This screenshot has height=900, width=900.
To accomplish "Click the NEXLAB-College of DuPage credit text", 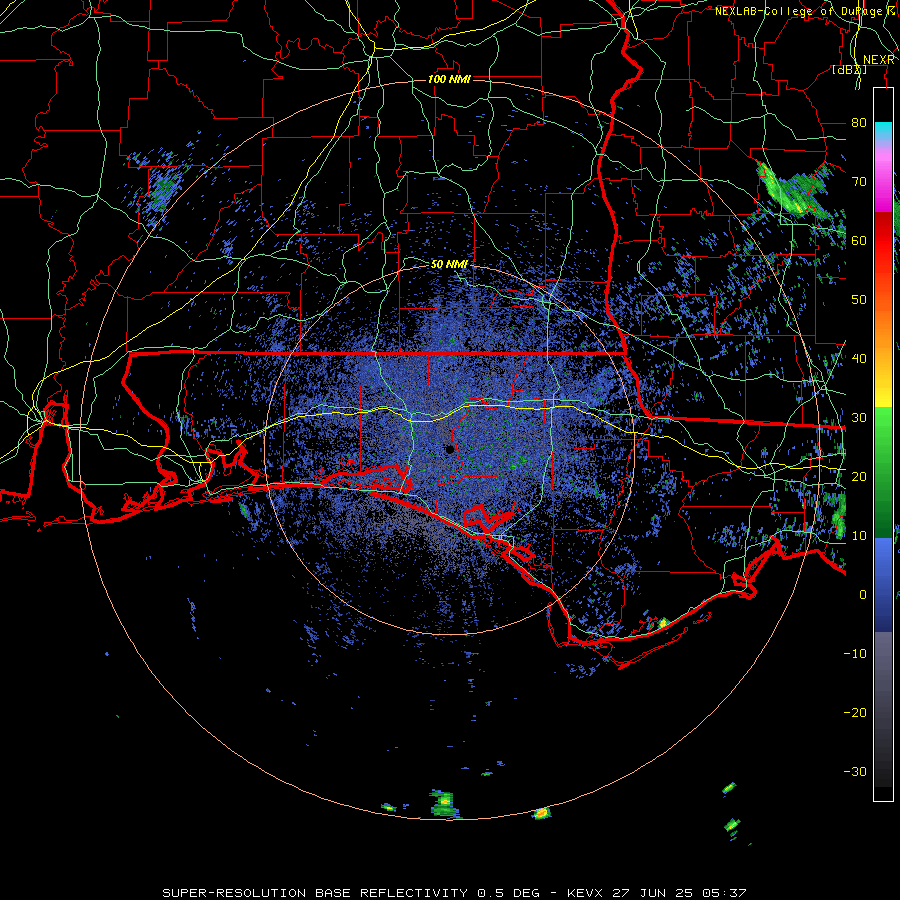I will tap(804, 11).
